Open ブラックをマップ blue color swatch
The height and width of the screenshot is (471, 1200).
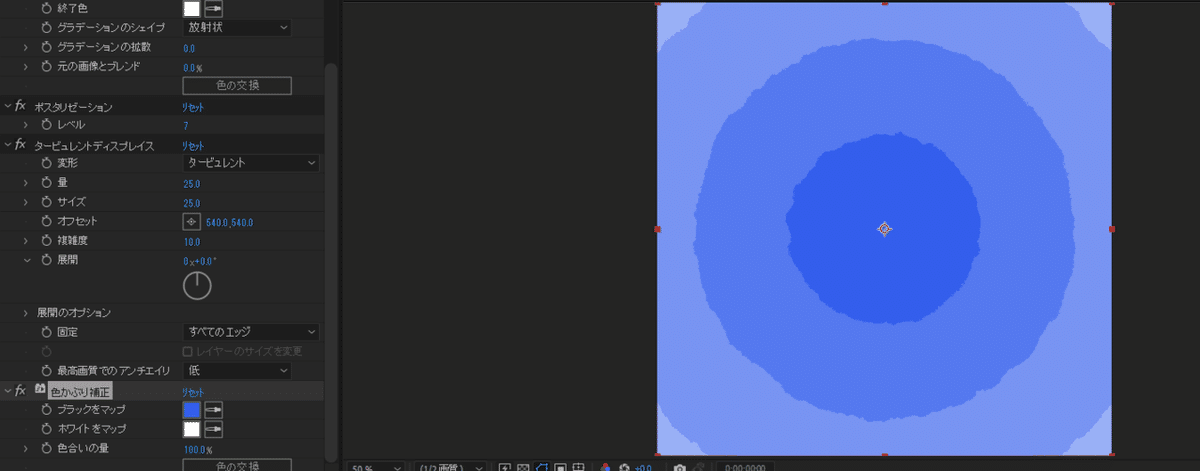pyautogui.click(x=192, y=410)
